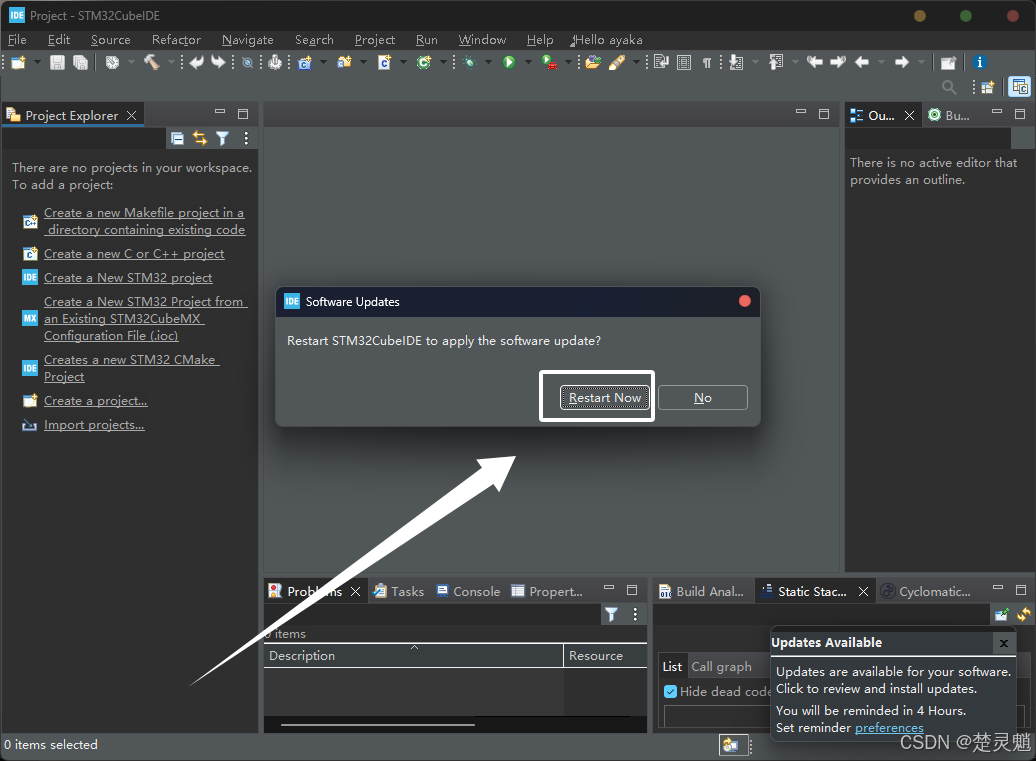Click the Save All toolbar icon

[80, 62]
